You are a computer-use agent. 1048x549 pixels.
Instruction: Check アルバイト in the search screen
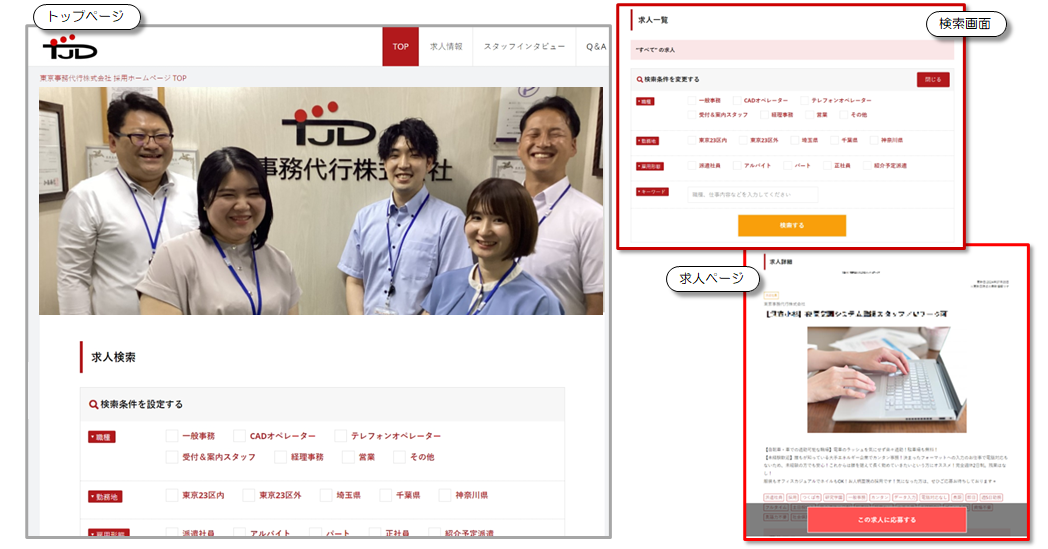(x=737, y=165)
